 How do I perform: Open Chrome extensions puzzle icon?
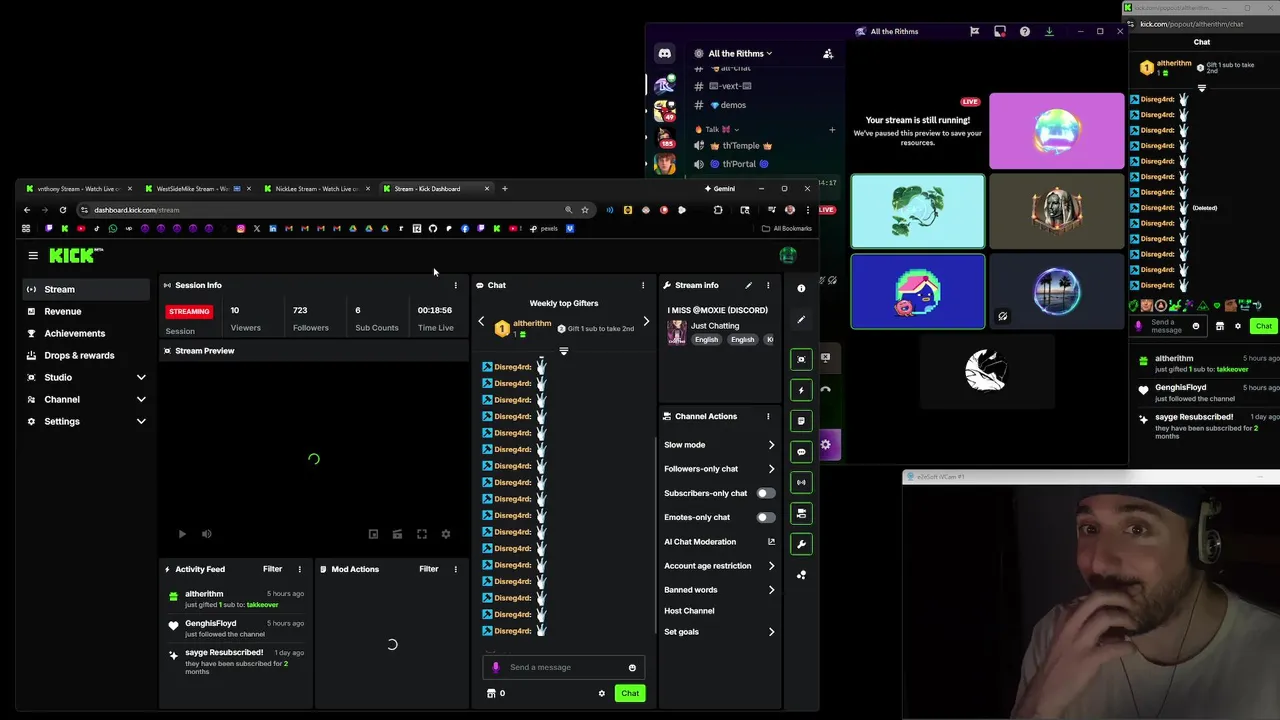point(718,210)
